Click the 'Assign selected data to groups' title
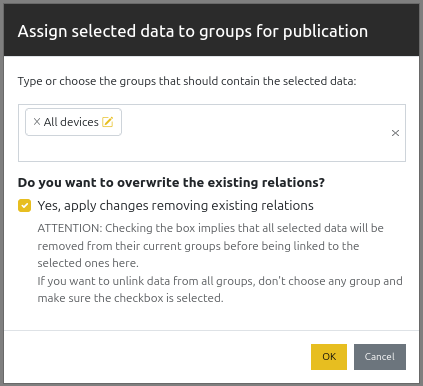This screenshot has height=386, width=423. [x=193, y=31]
